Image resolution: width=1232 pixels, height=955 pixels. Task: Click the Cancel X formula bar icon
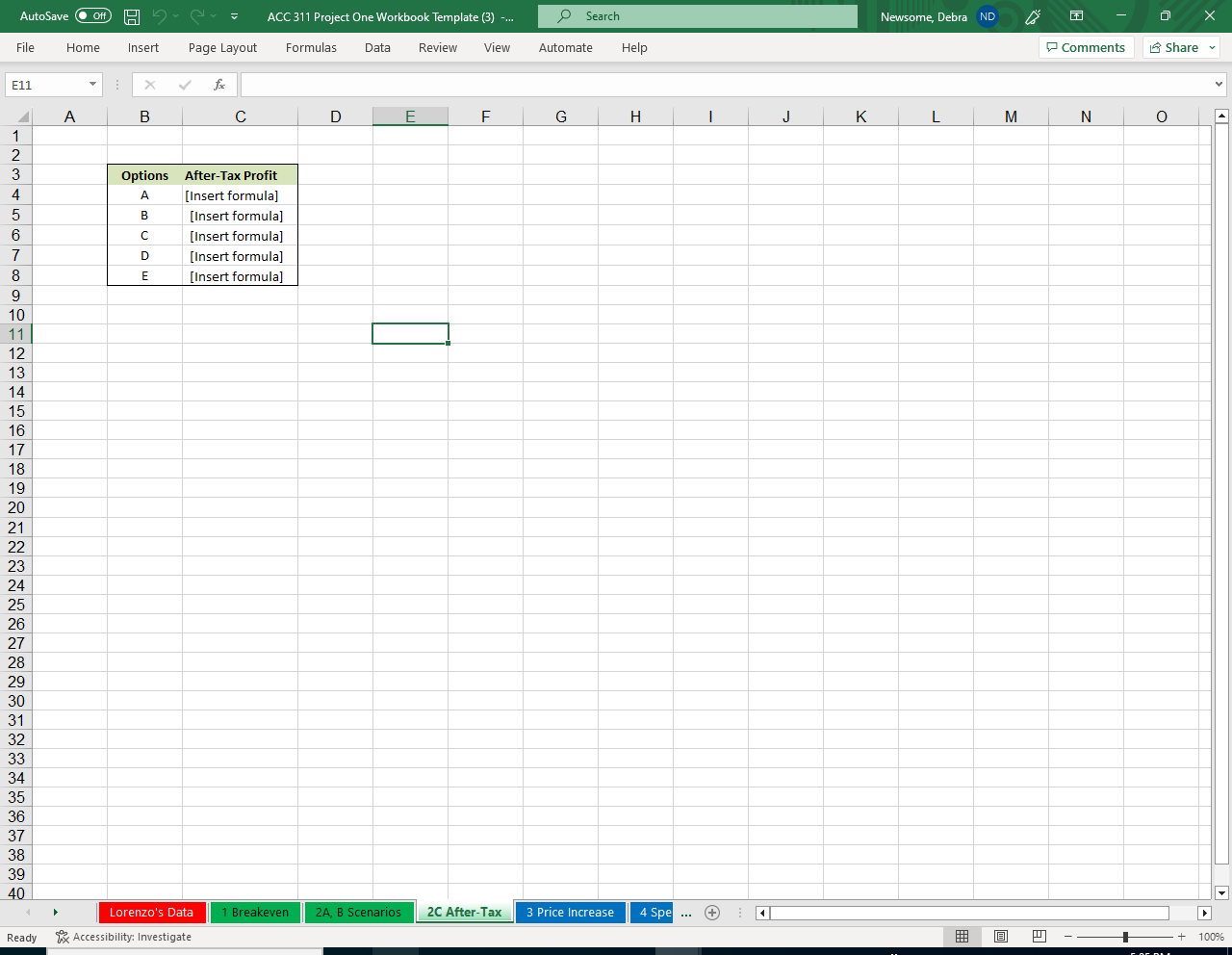[x=150, y=85]
